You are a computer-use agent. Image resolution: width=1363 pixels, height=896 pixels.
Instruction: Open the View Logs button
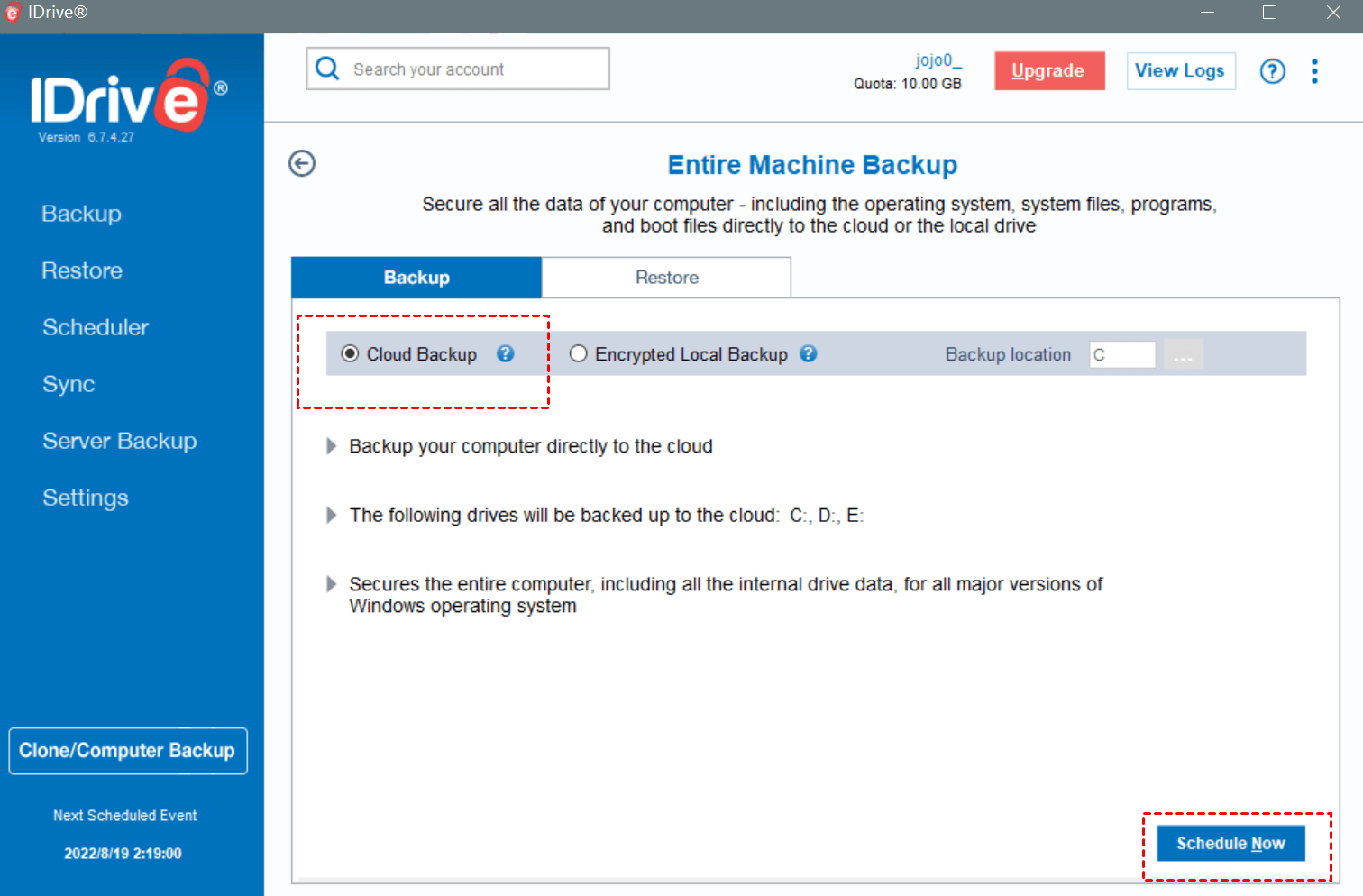coord(1180,71)
